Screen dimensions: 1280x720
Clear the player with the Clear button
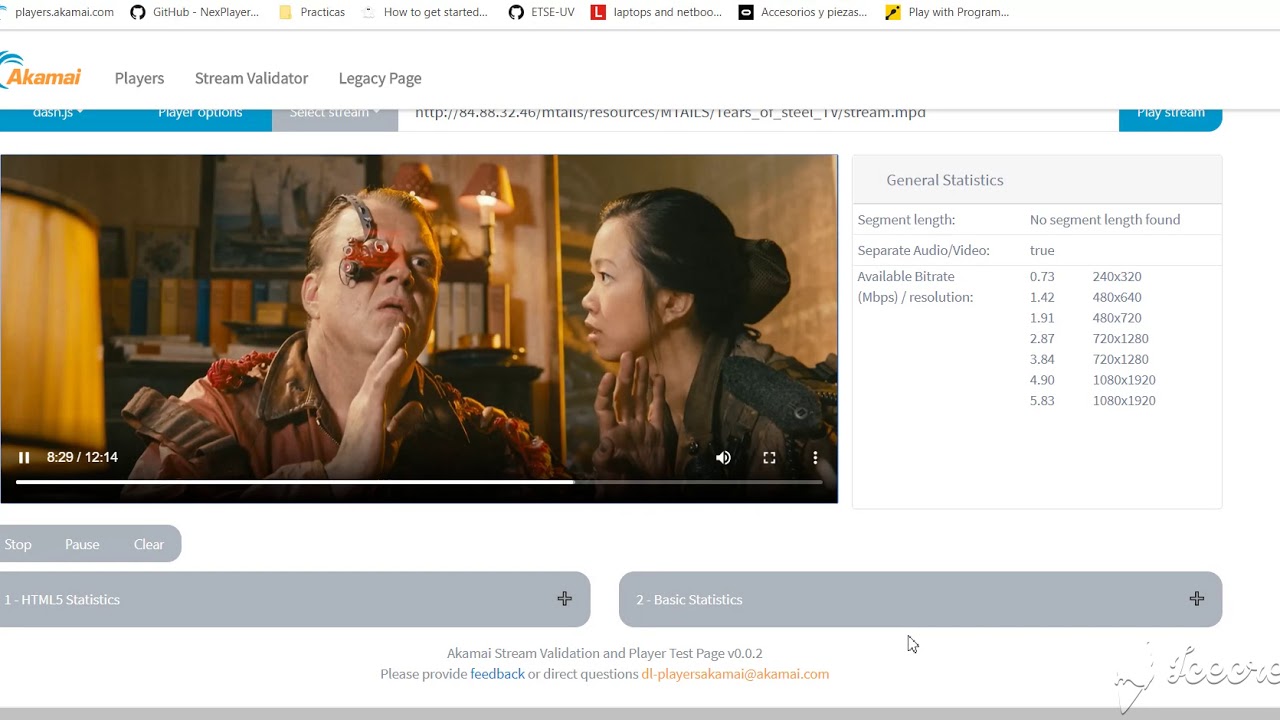[x=149, y=544]
